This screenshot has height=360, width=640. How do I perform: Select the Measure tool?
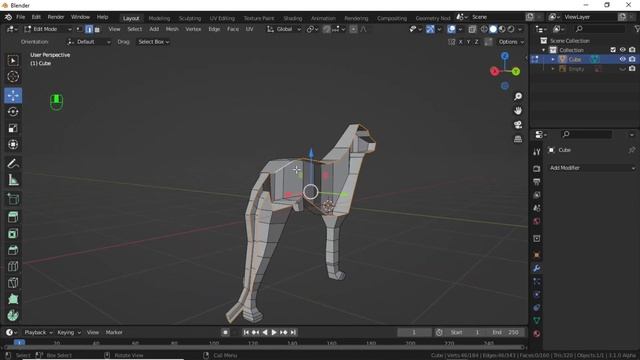(13, 180)
